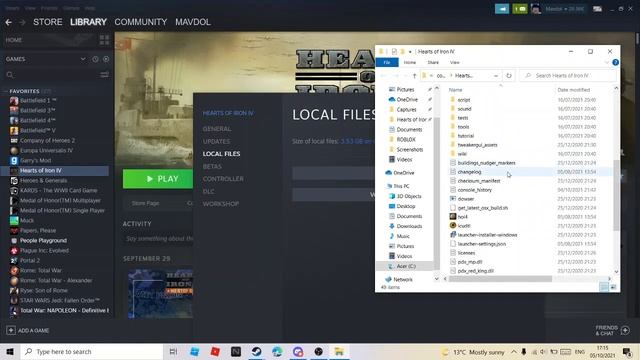Select the tutorial folder in Explorer

click(x=462, y=136)
